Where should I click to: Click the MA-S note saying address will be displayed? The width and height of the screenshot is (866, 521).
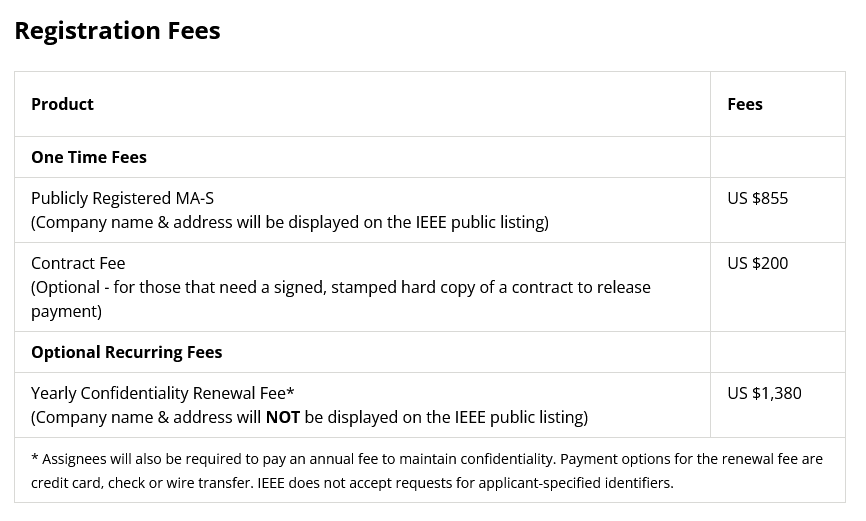coord(290,222)
